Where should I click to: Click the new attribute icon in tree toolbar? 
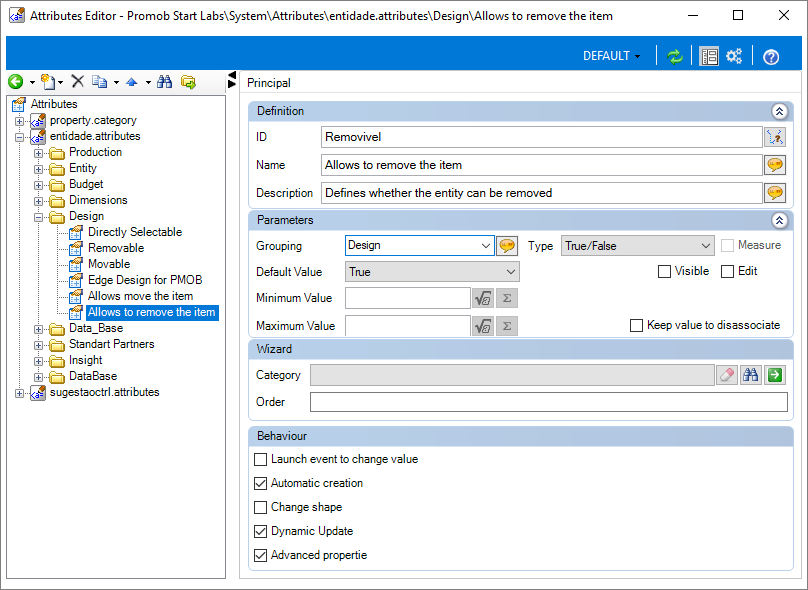click(x=48, y=81)
